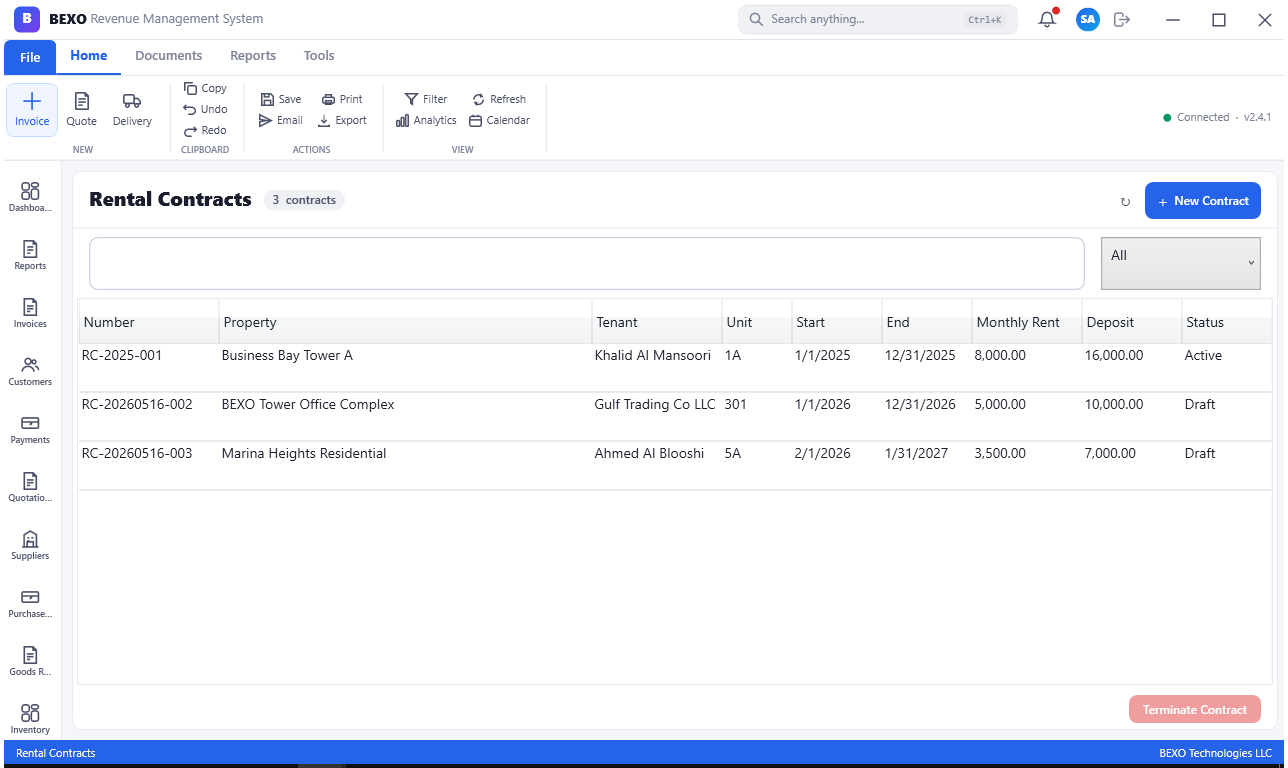
Task: Click Email in Actions group
Action: (281, 120)
